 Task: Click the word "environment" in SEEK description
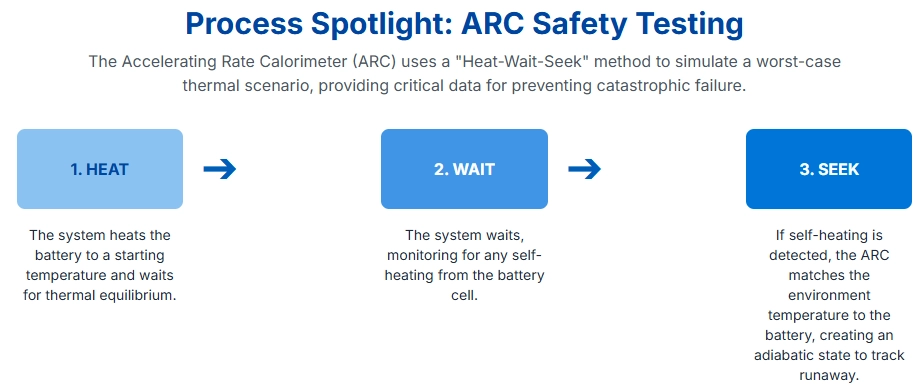[x=829, y=295]
